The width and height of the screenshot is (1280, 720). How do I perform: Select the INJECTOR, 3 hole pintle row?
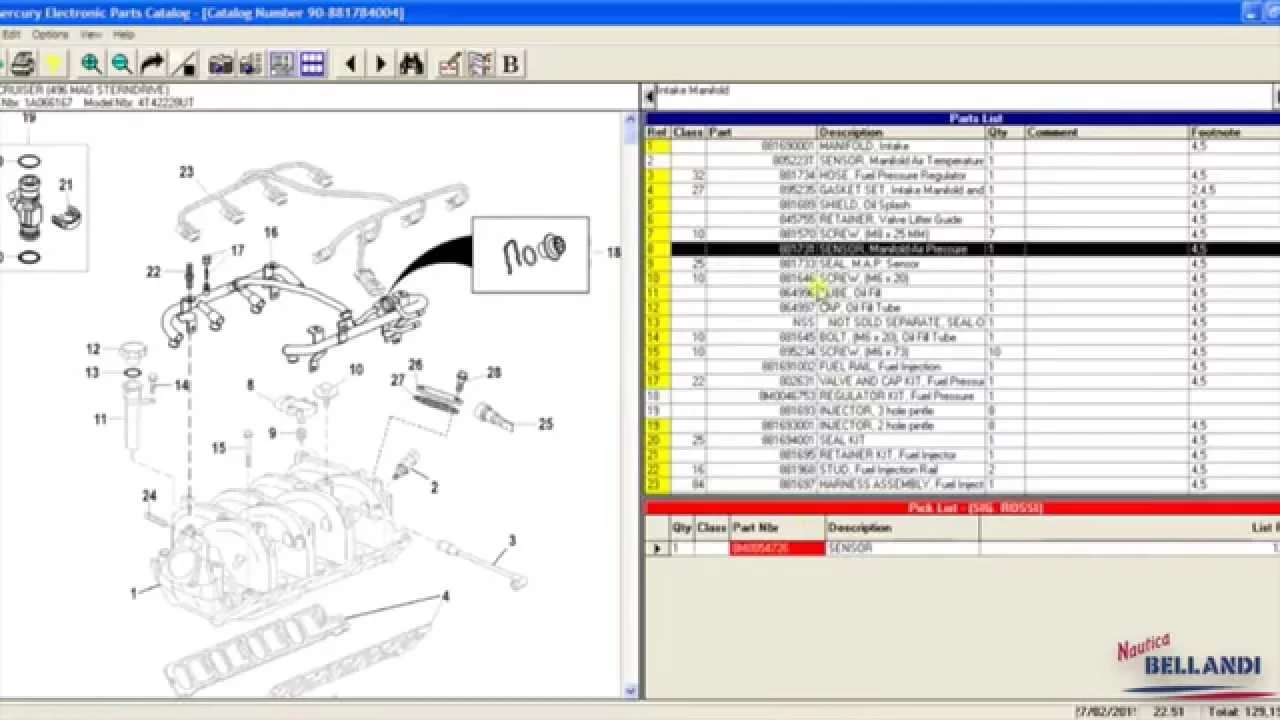(x=962, y=411)
